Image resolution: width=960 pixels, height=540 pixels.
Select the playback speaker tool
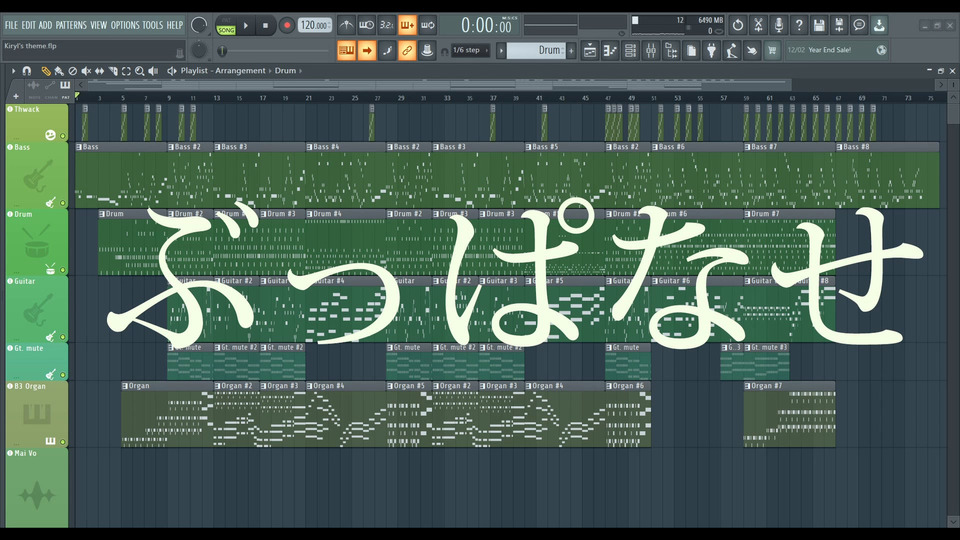point(153,71)
